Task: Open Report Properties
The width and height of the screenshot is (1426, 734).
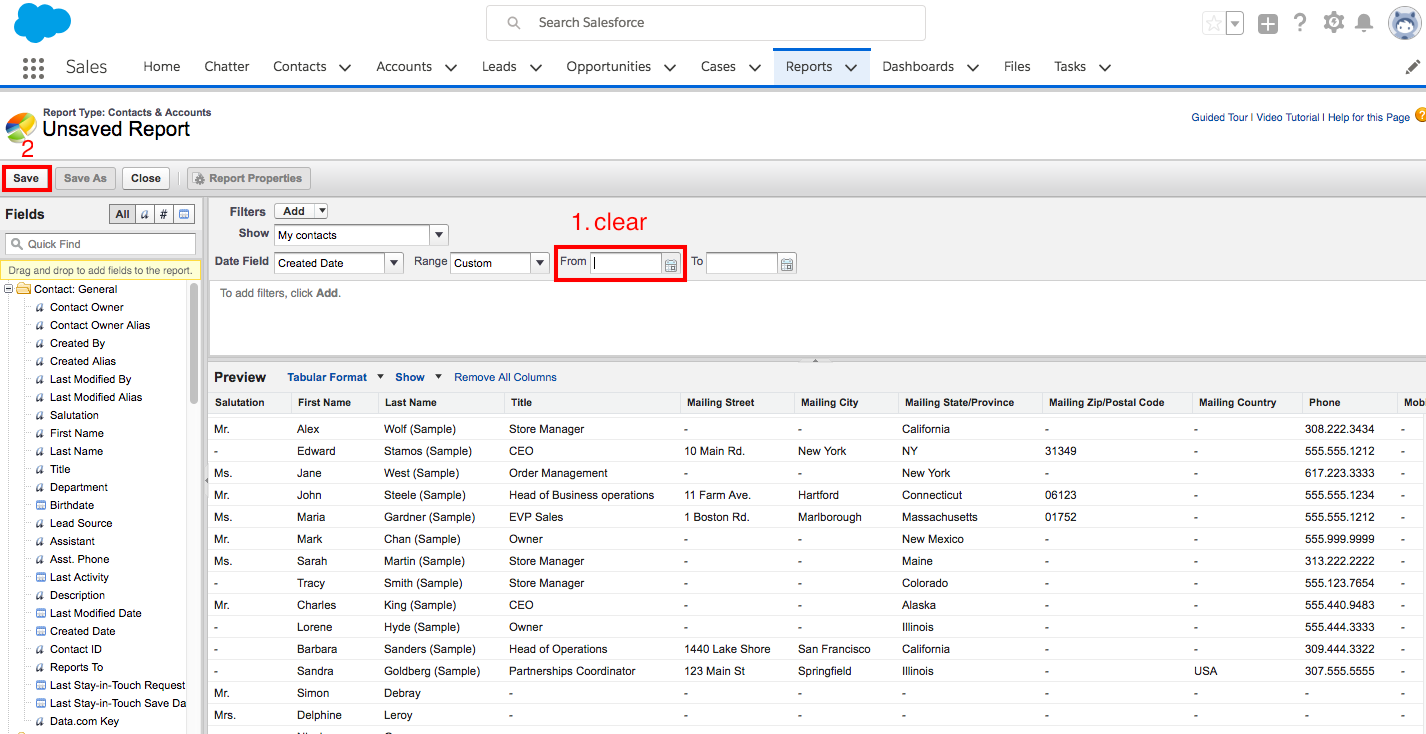Action: [x=249, y=178]
